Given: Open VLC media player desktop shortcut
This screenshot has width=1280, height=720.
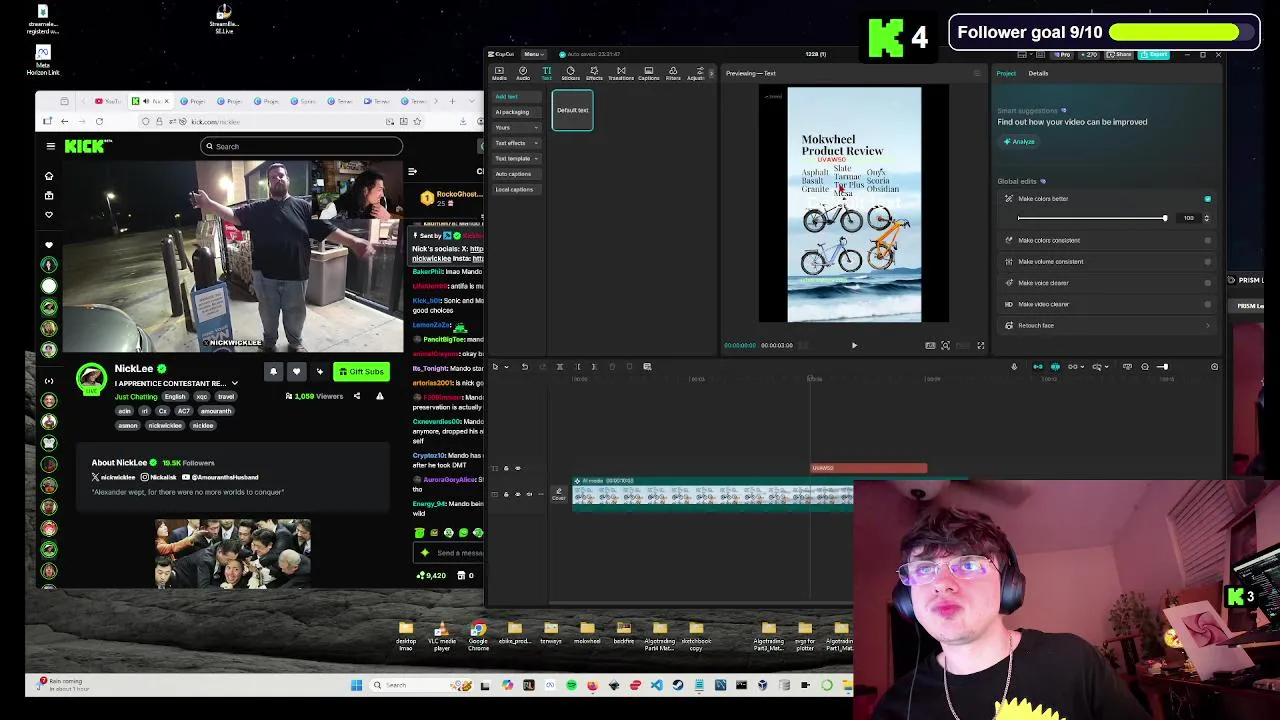Looking at the screenshot, I should pos(442,635).
